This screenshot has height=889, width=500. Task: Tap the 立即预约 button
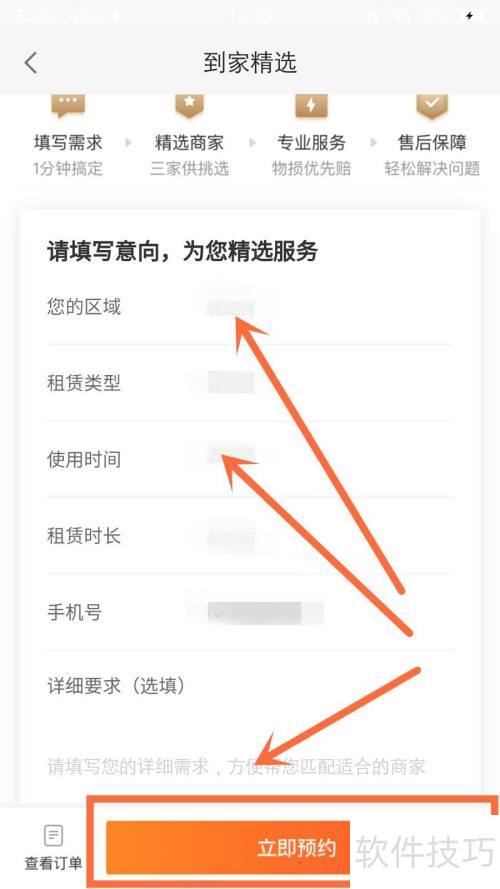(228, 848)
